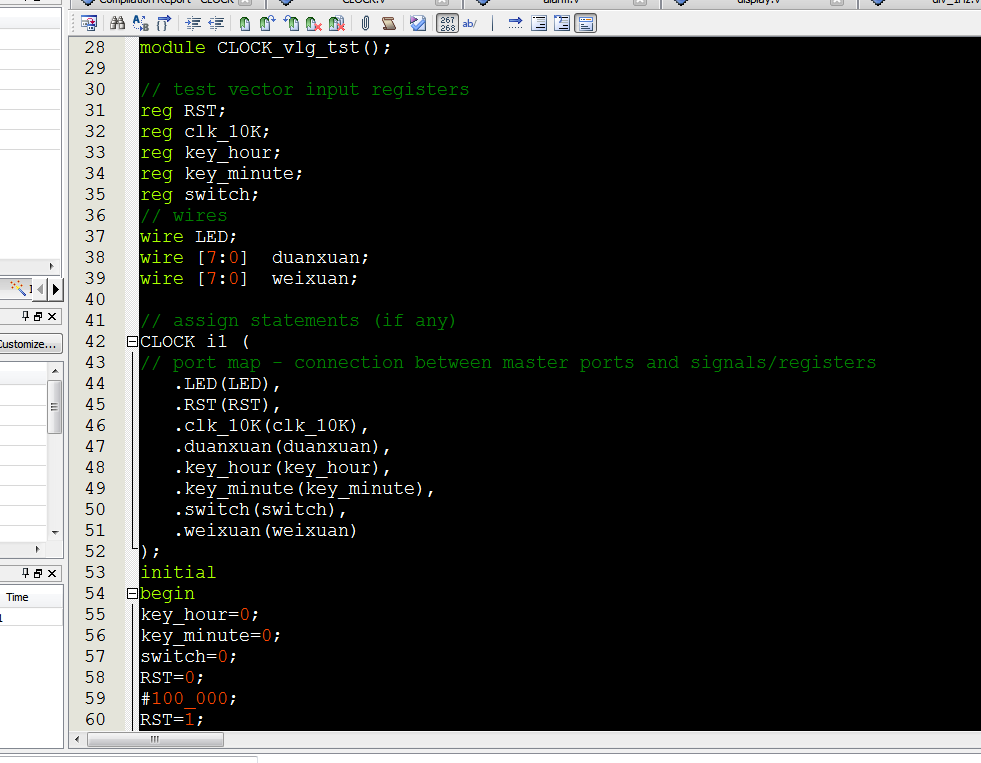Click the dock/undock editor window icon
Viewport: 981px width, 763px height.
(x=89, y=24)
